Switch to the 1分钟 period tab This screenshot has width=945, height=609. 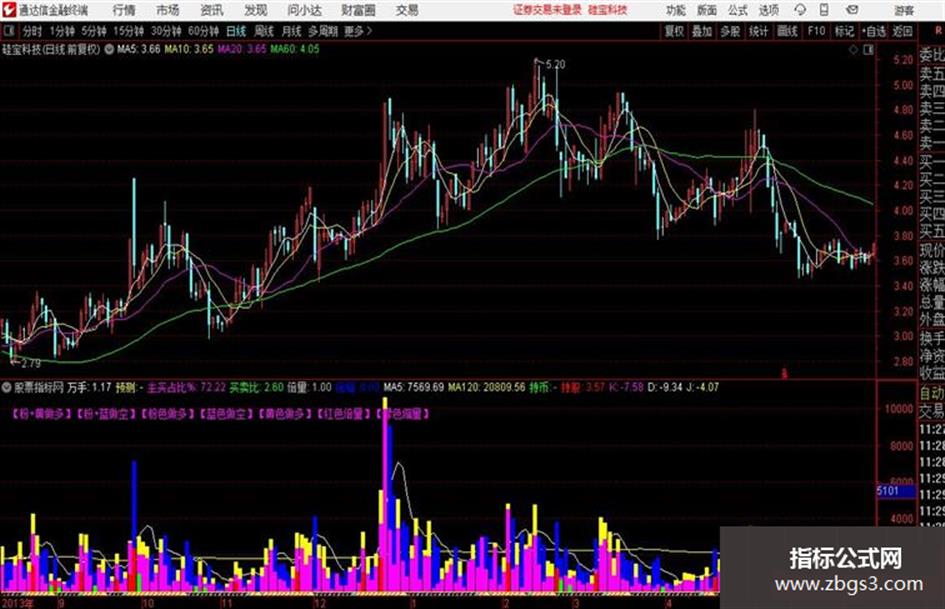point(61,31)
